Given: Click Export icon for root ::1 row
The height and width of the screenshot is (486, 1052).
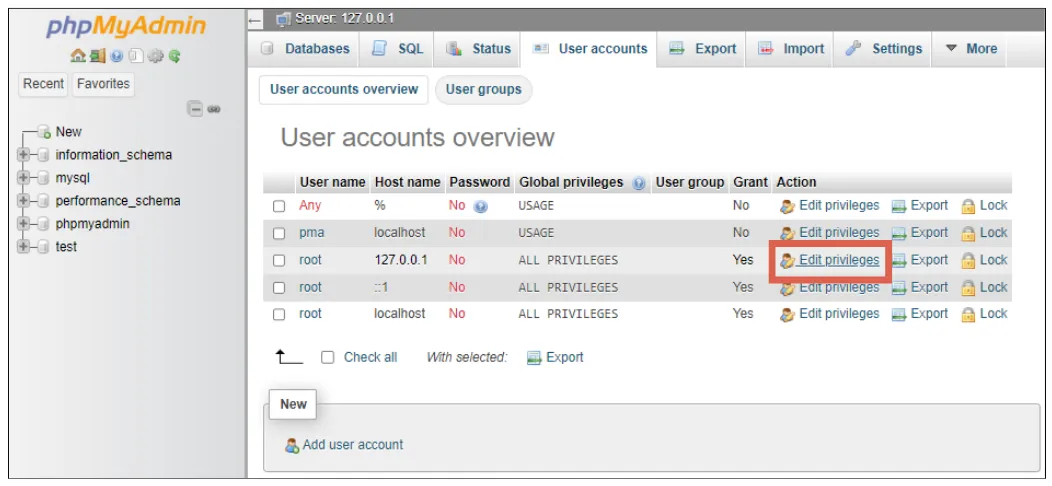Looking at the screenshot, I should tap(899, 288).
